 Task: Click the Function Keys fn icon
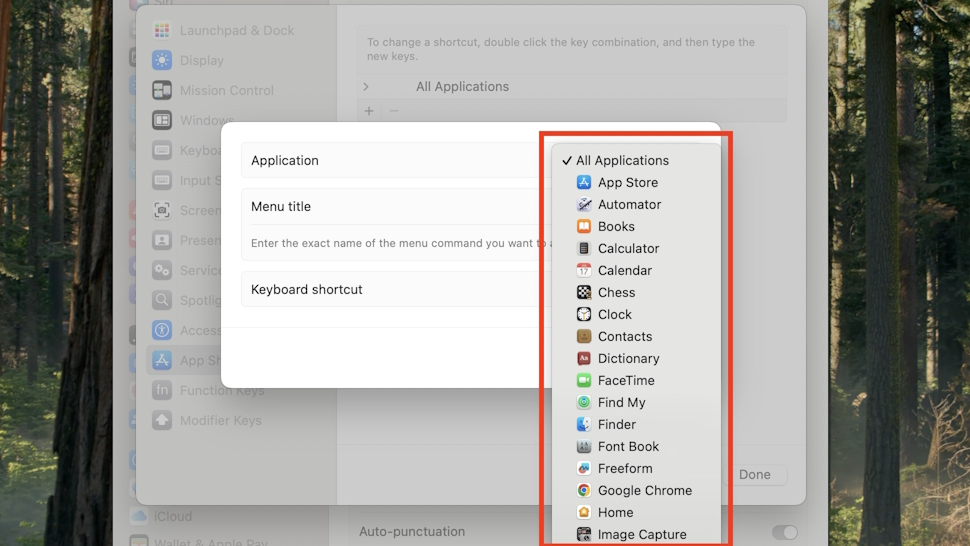tap(162, 390)
